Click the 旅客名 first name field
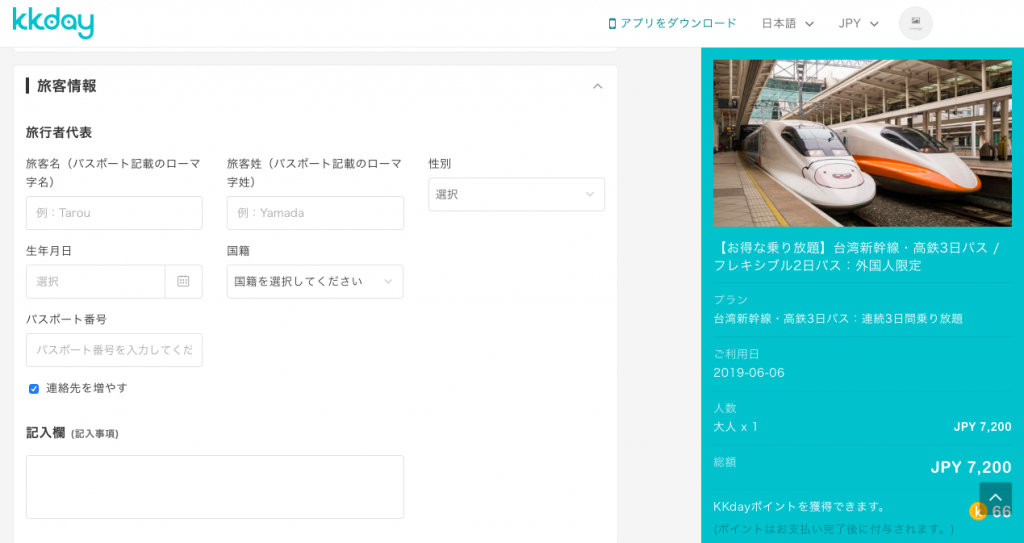 [x=114, y=213]
